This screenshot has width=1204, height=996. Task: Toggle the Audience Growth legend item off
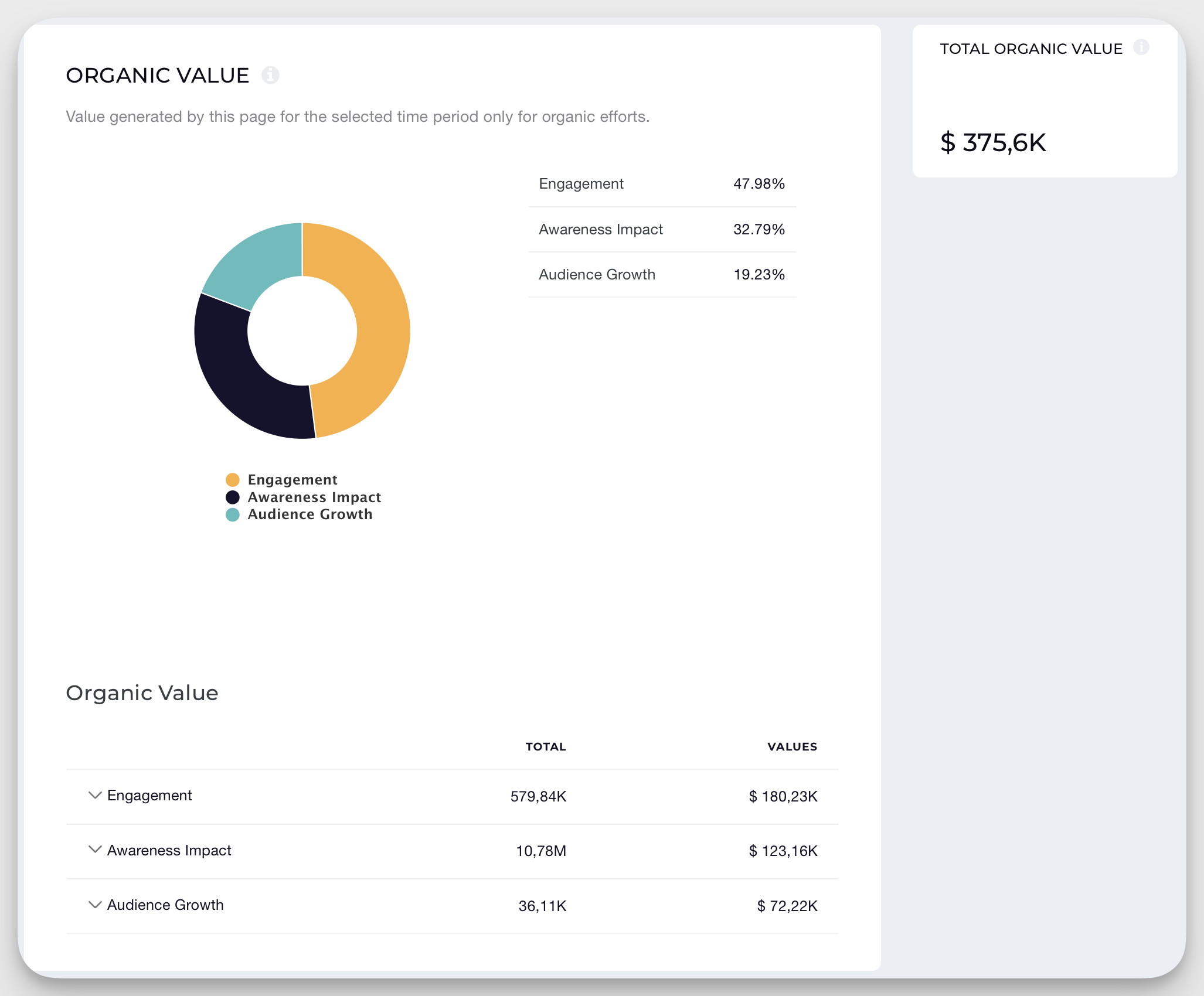point(310,514)
